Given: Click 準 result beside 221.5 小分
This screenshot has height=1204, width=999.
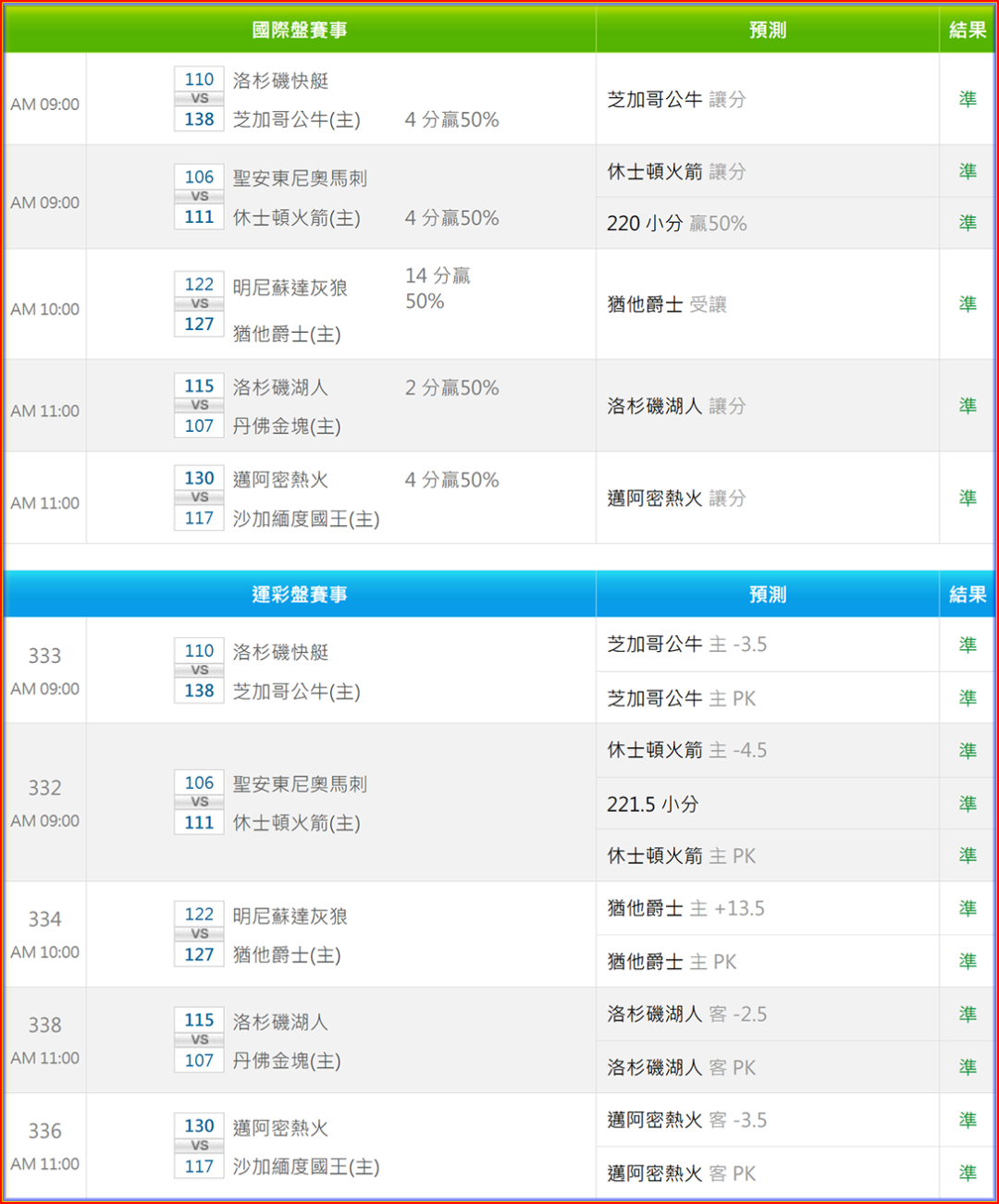Looking at the screenshot, I should [968, 804].
